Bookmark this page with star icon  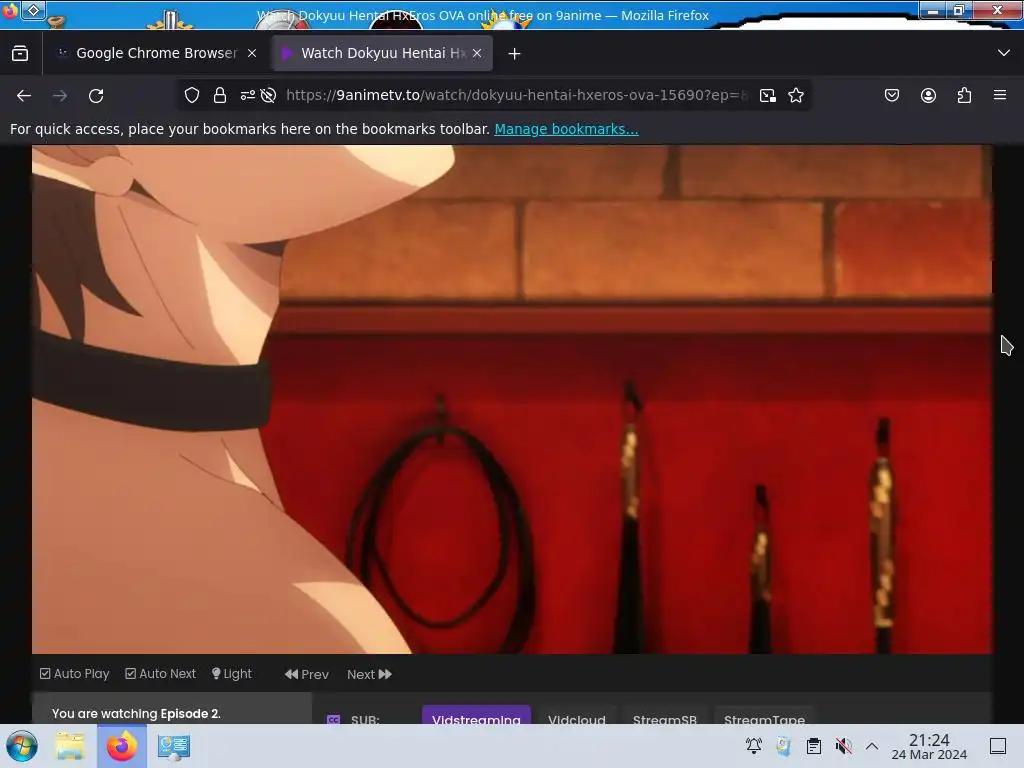click(x=796, y=95)
